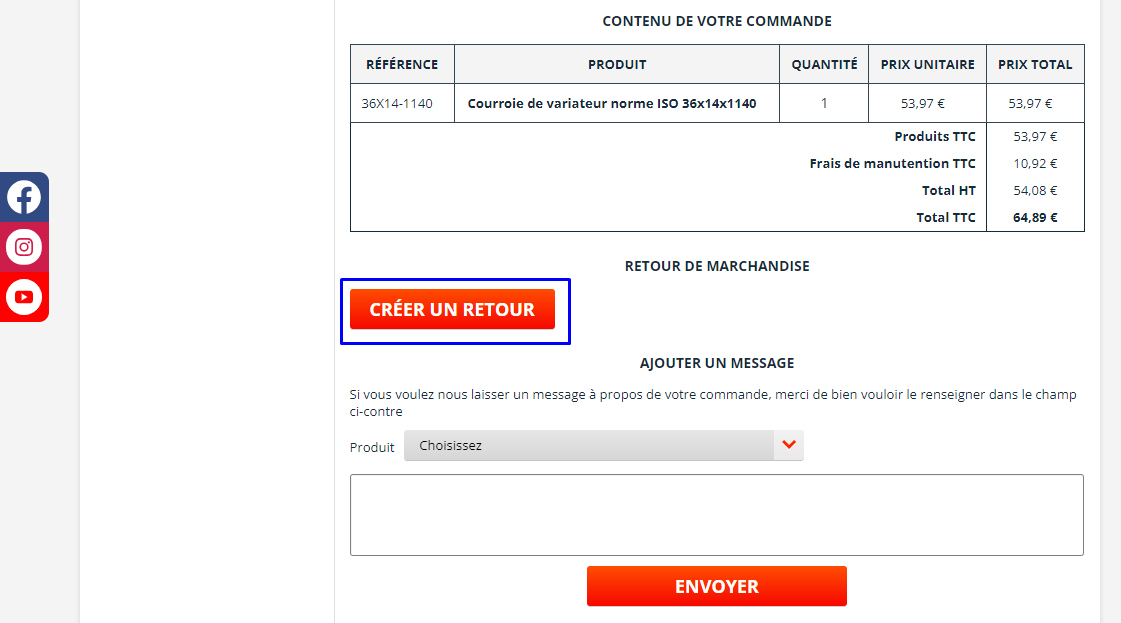Click the Créer un retour button
The height and width of the screenshot is (623, 1121).
(452, 310)
